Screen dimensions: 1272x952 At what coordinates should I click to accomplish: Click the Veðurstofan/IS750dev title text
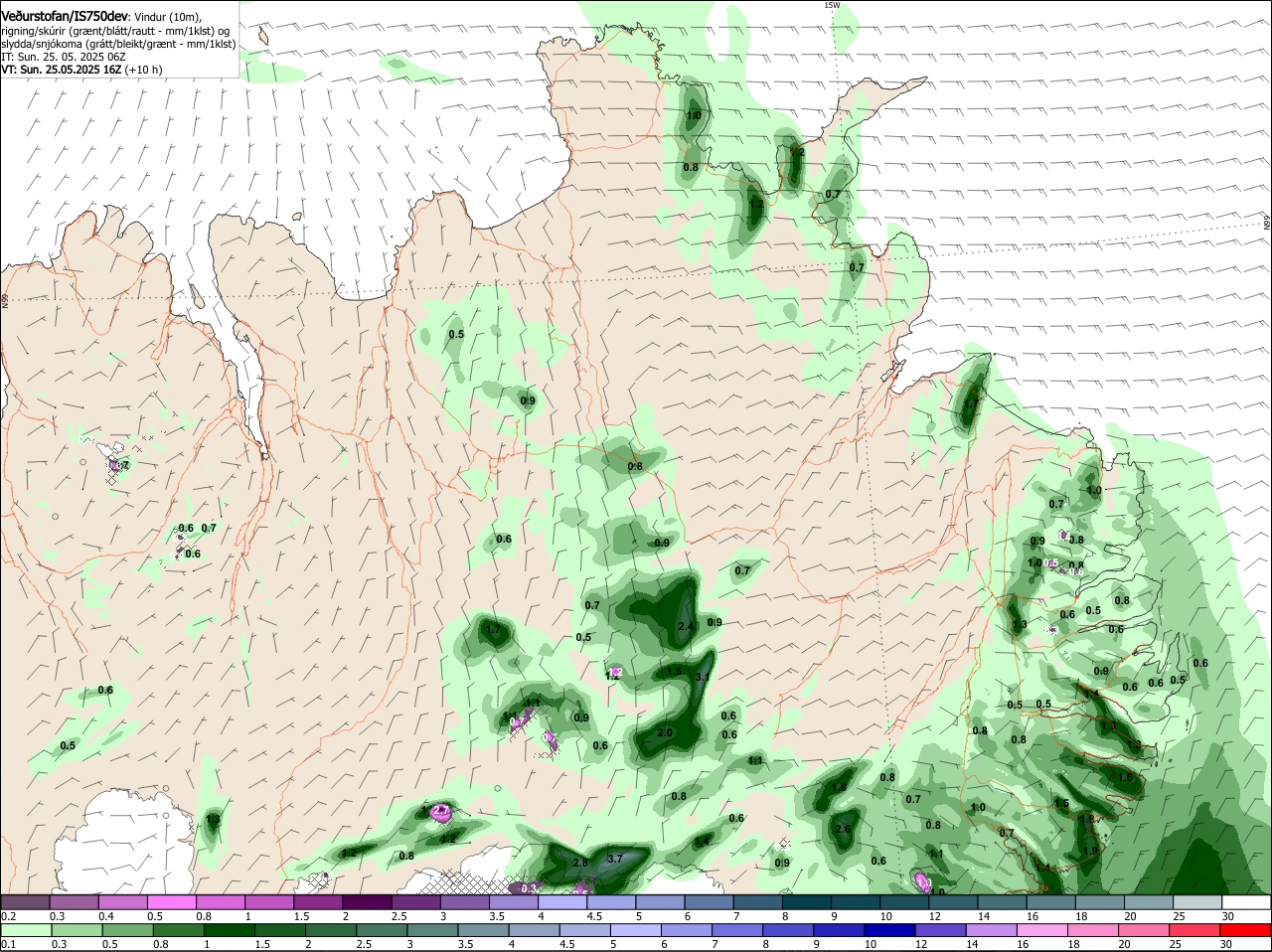(x=65, y=17)
